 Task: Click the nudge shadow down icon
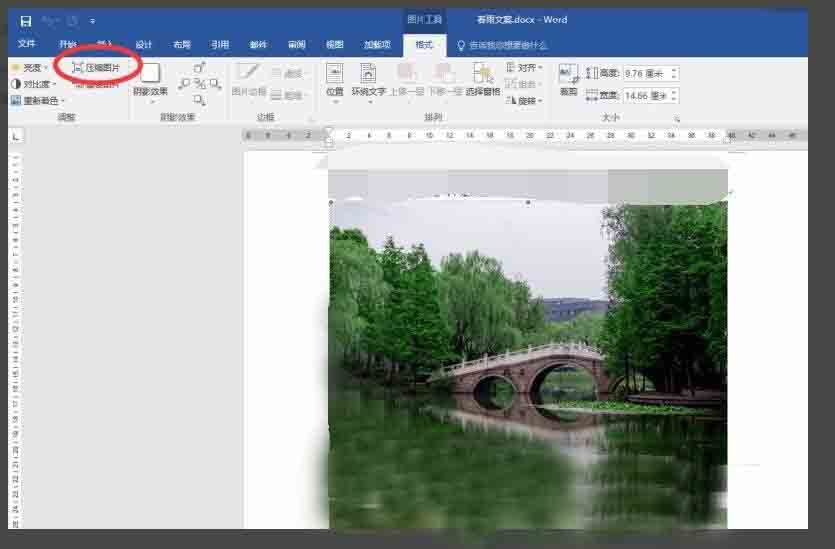(x=199, y=100)
